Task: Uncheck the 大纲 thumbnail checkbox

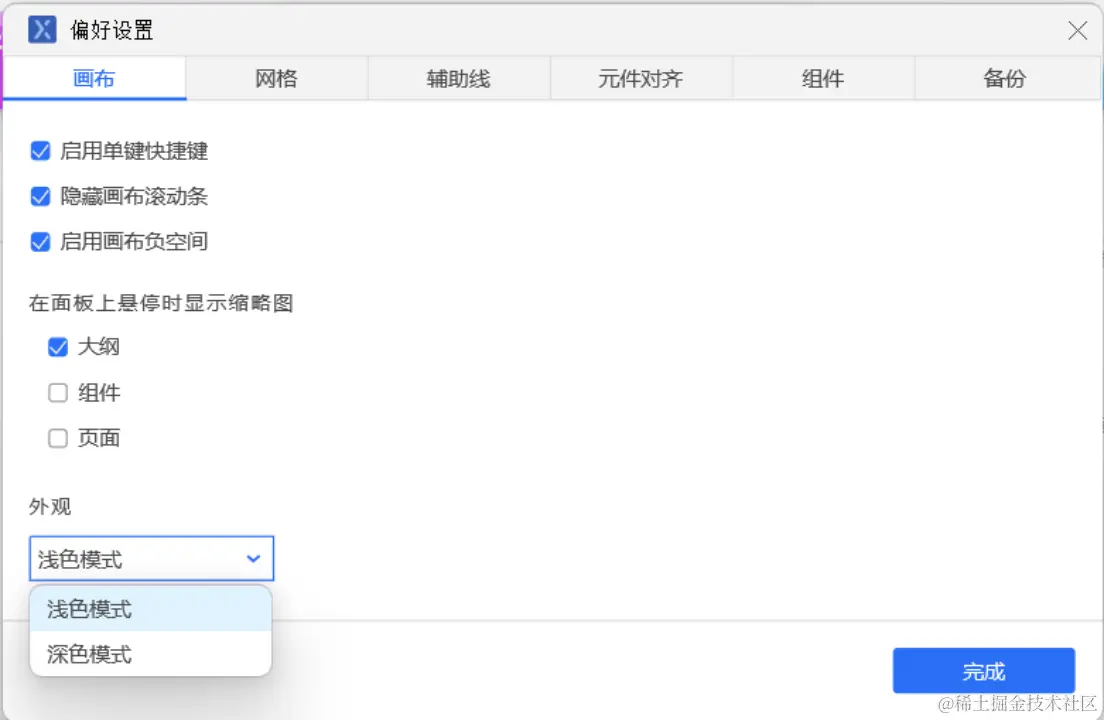Action: 58,347
